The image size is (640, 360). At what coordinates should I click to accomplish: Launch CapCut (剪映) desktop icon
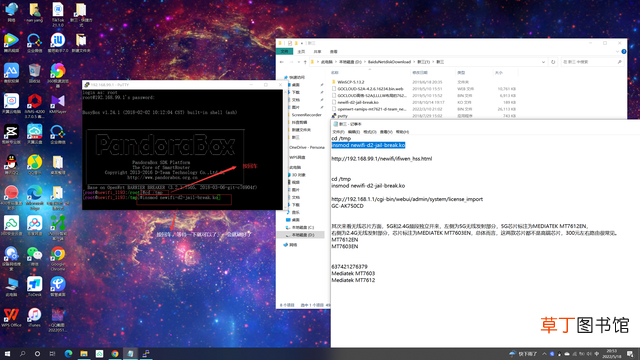(x=11, y=134)
